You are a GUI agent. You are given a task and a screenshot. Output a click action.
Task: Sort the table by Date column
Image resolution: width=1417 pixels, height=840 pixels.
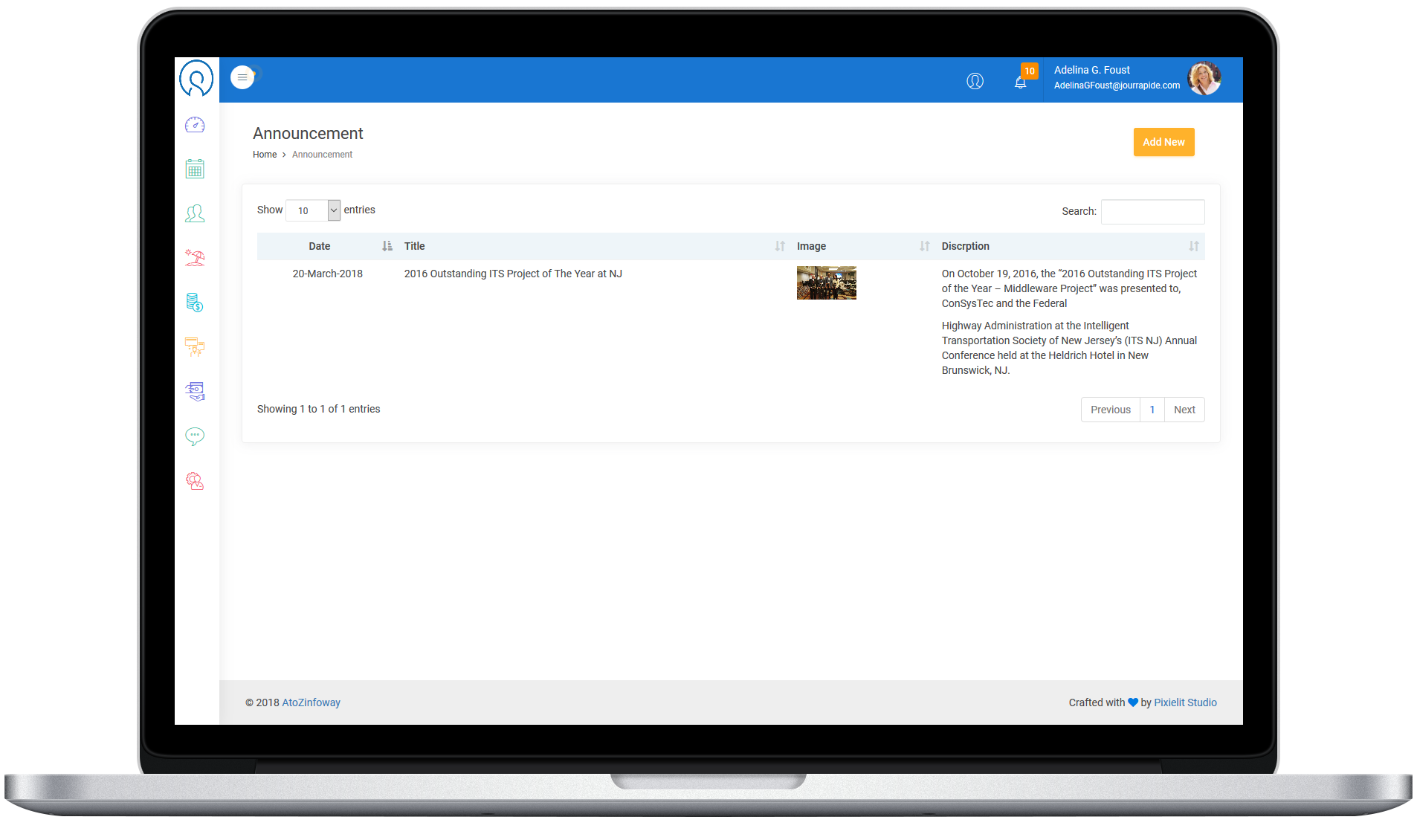(320, 246)
